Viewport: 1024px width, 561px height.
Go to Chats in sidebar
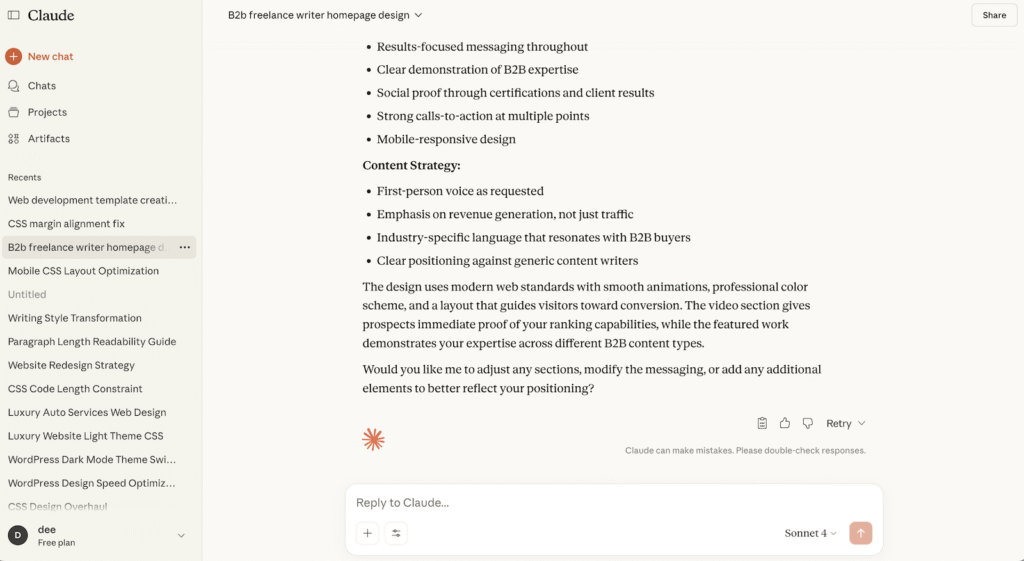coord(41,86)
